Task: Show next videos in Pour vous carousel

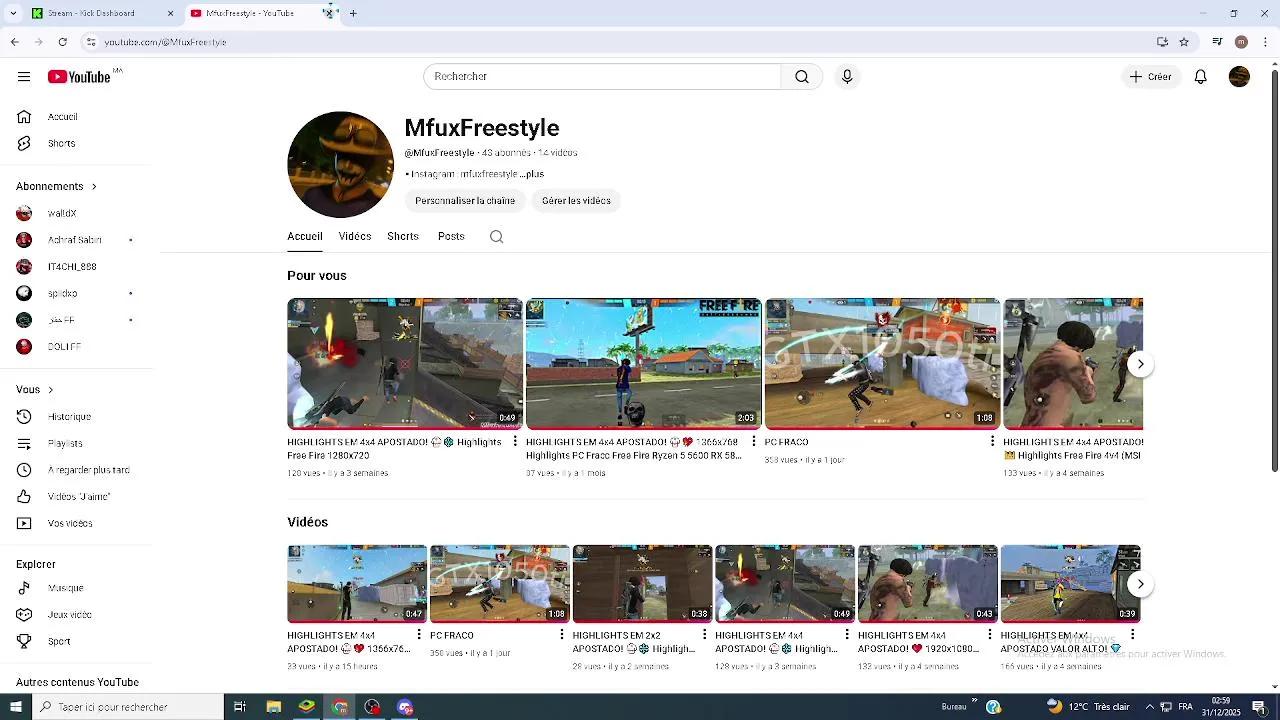Action: [1140, 364]
